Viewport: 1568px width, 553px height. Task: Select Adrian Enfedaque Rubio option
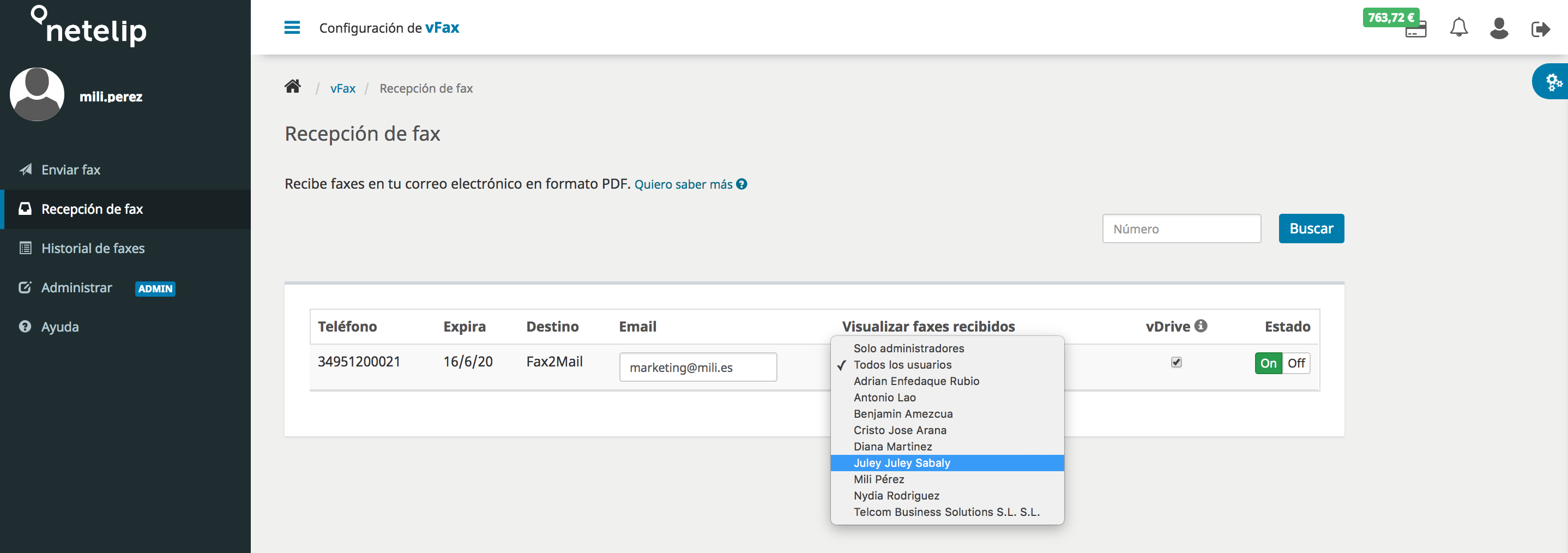(947, 381)
